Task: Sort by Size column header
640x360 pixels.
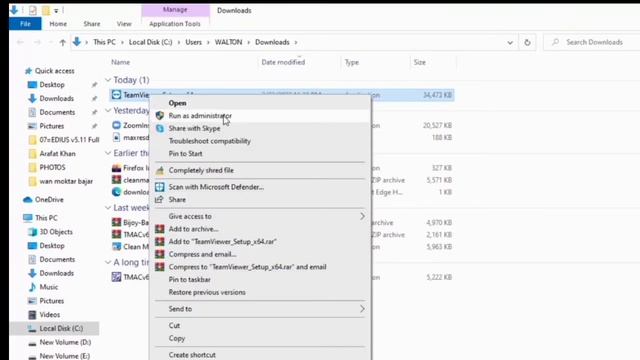Action: 420,62
